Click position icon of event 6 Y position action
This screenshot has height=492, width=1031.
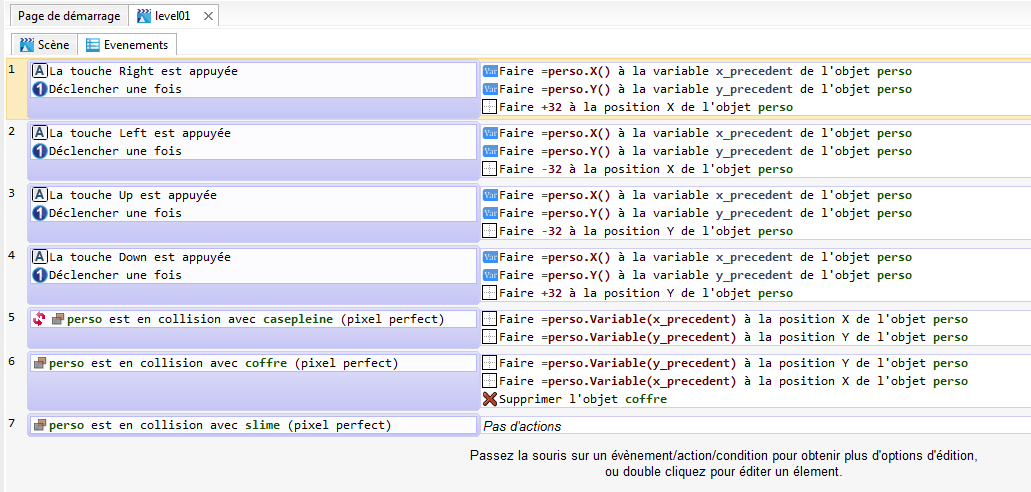(489, 363)
